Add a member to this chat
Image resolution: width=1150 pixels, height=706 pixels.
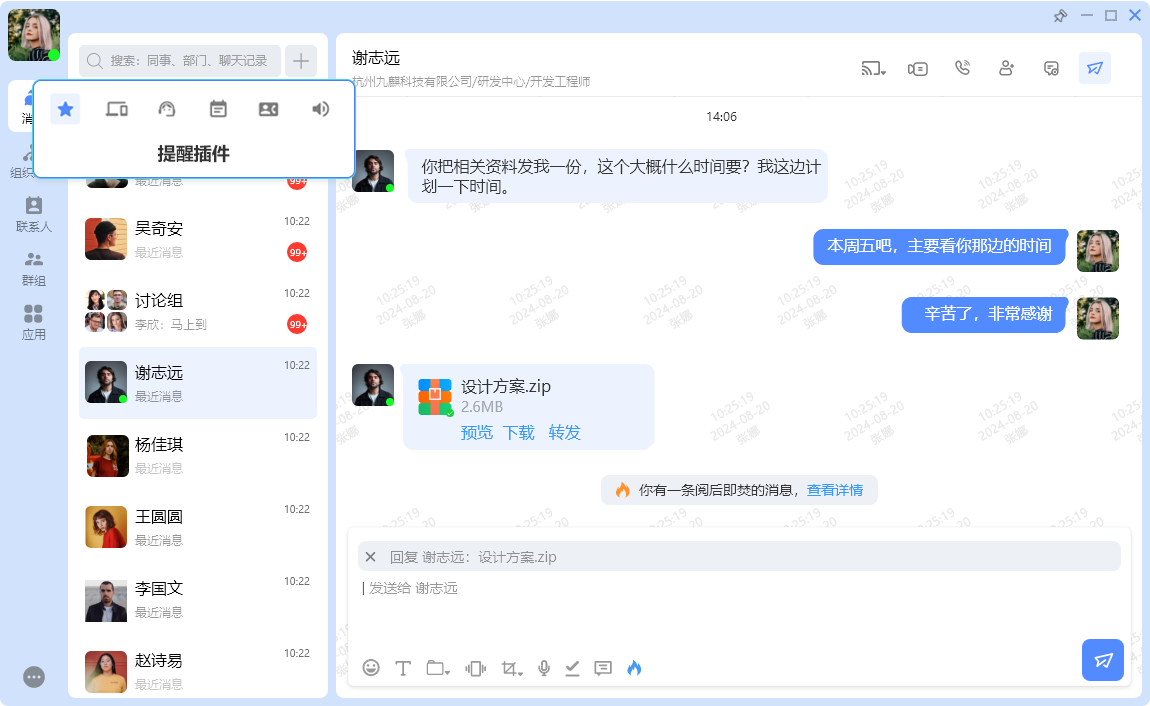click(x=1006, y=68)
